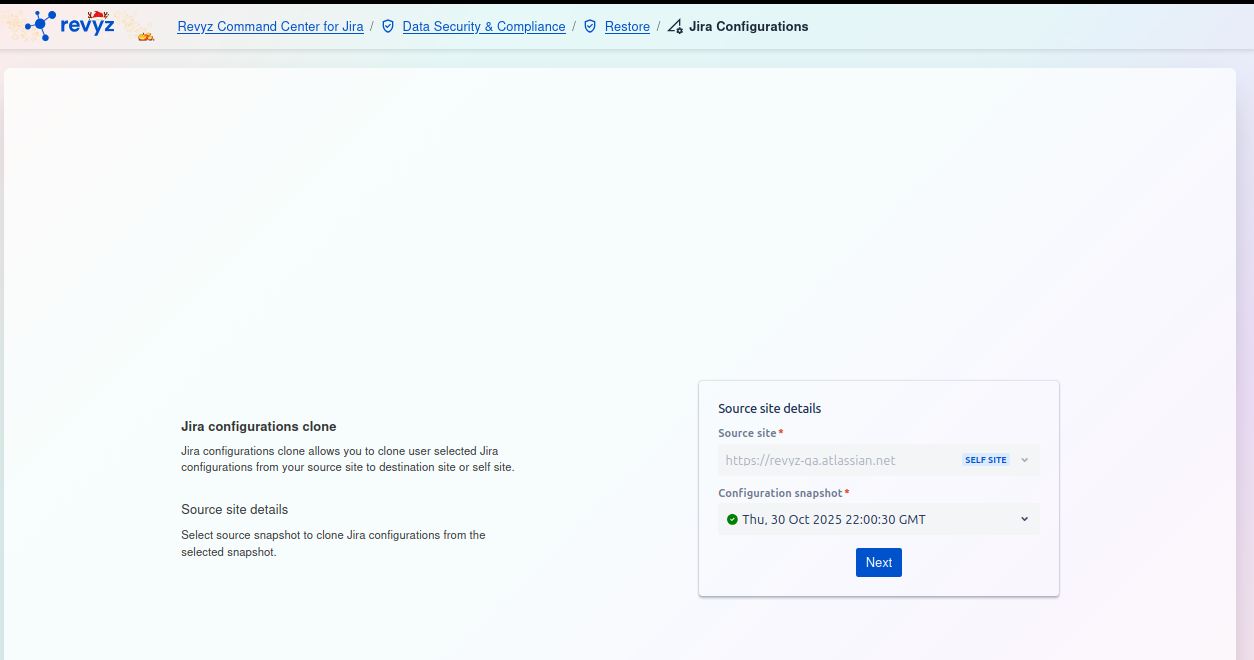Viewport: 1254px width, 660px height.
Task: Click the shield icon before Data Security & Compliance
Action: (x=389, y=27)
